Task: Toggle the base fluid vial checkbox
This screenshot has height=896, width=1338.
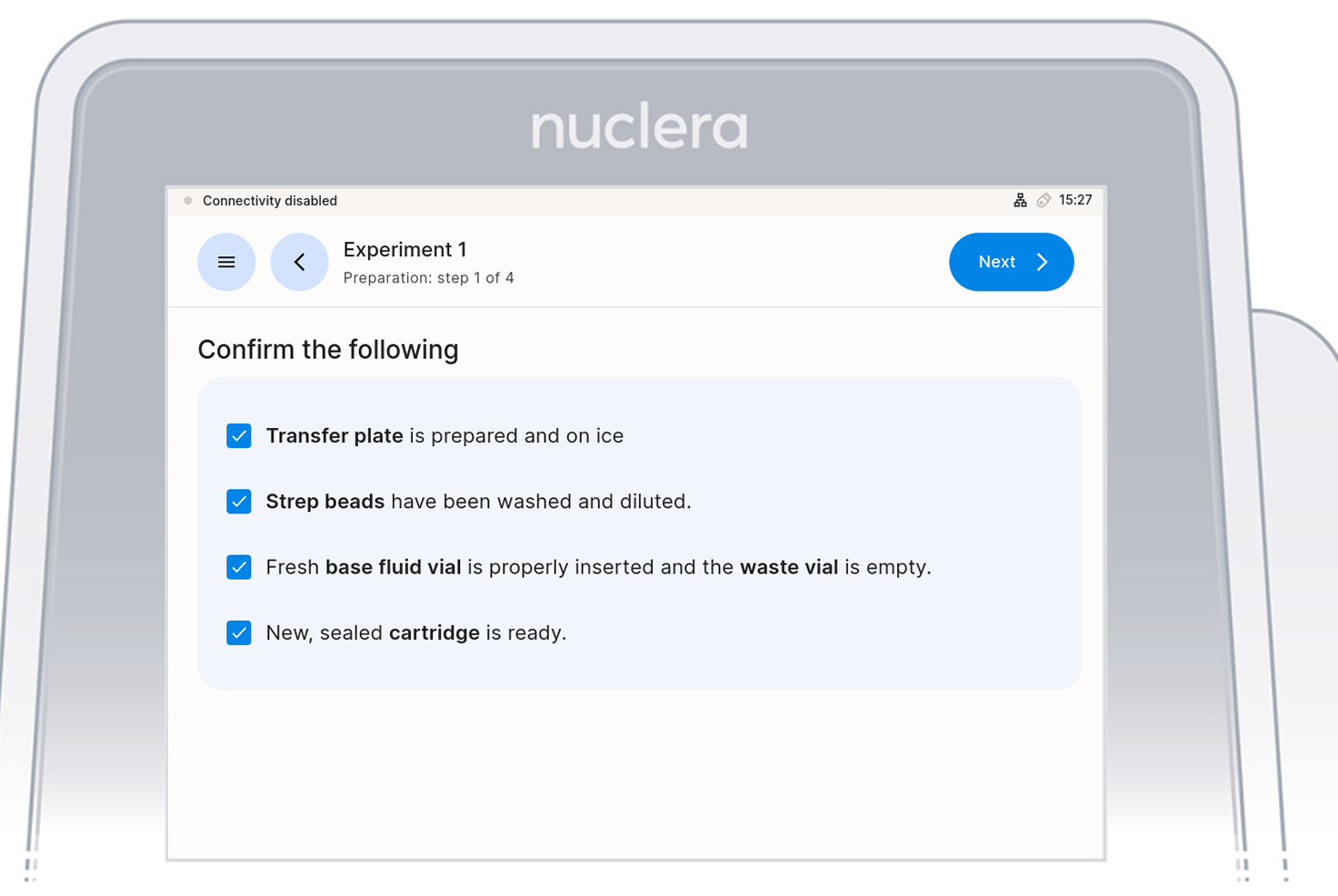Action: coord(239,567)
